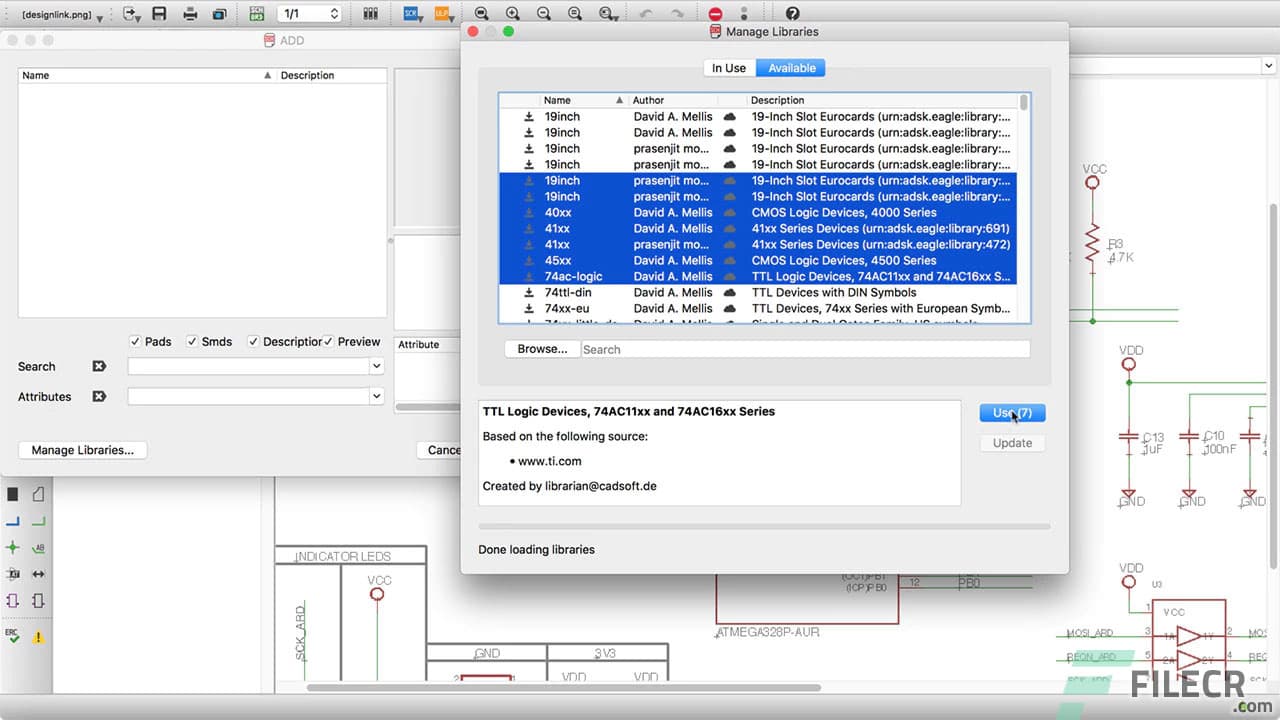Click the Use (7) button
The width and height of the screenshot is (1280, 720).
point(1012,413)
